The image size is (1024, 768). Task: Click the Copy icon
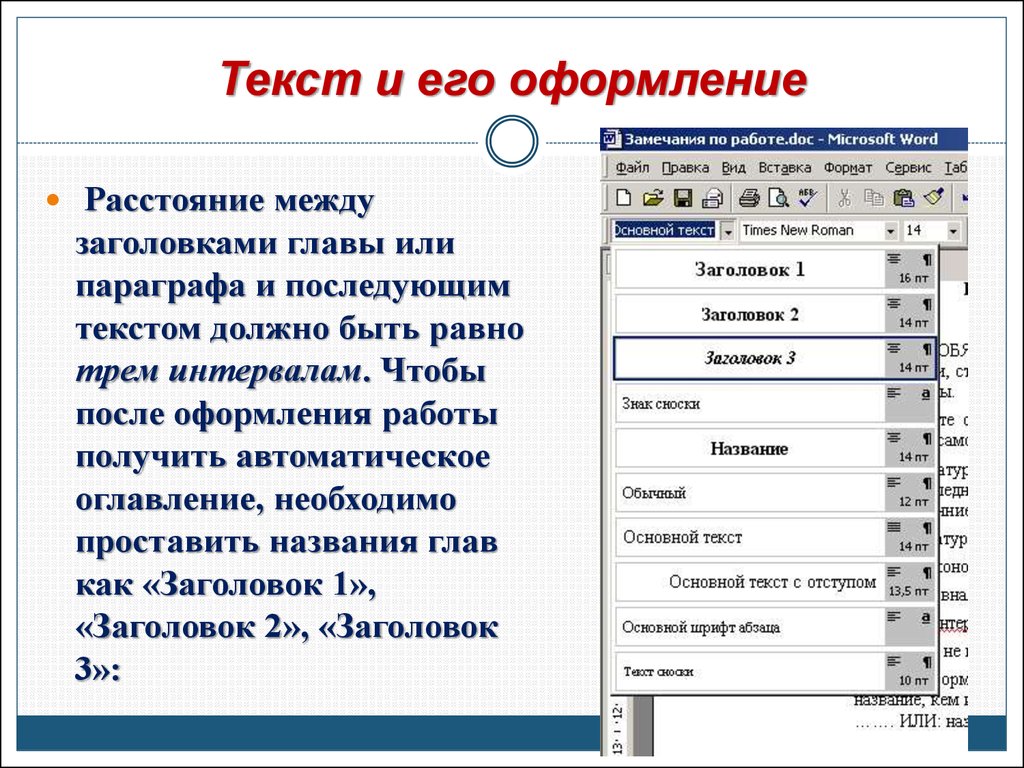tap(873, 198)
